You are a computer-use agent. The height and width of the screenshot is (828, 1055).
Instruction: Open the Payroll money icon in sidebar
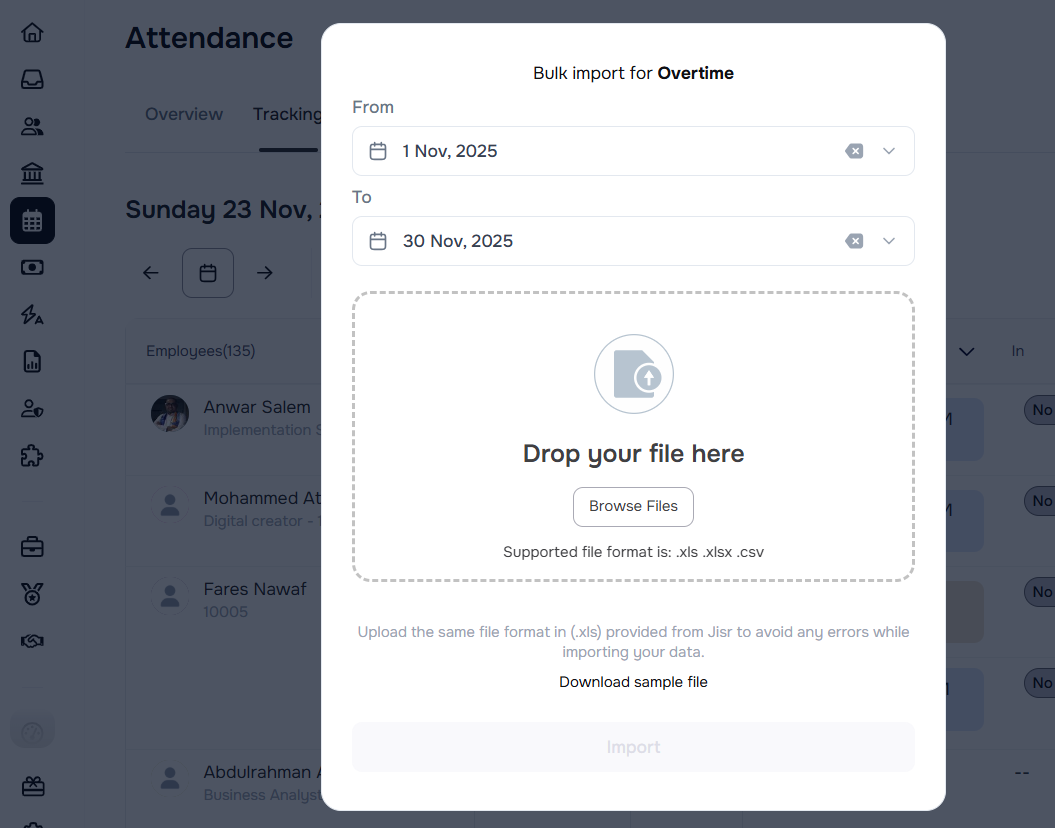coord(32,268)
